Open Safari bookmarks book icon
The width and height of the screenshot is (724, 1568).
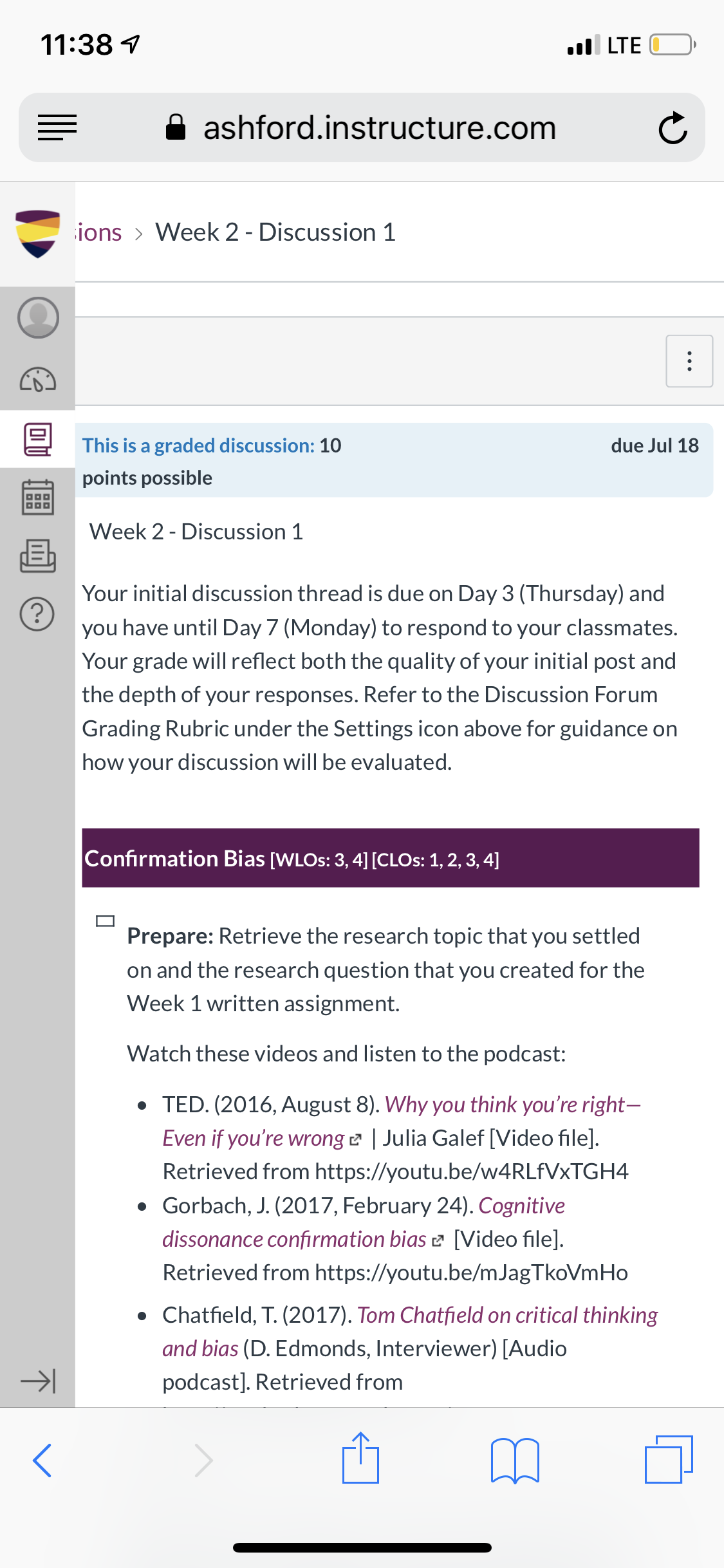pos(515,1461)
